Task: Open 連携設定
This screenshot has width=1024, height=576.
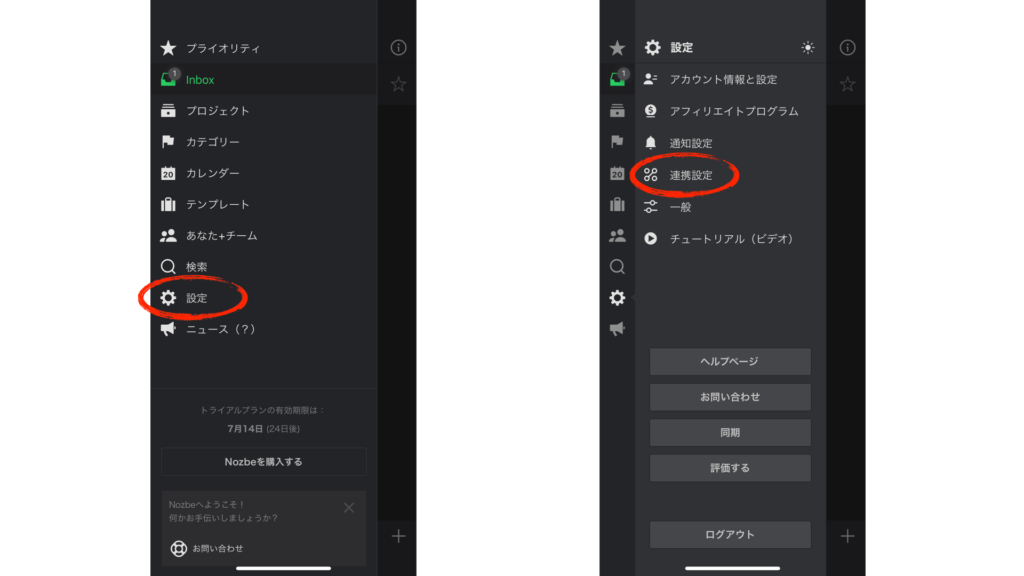Action: click(730, 175)
